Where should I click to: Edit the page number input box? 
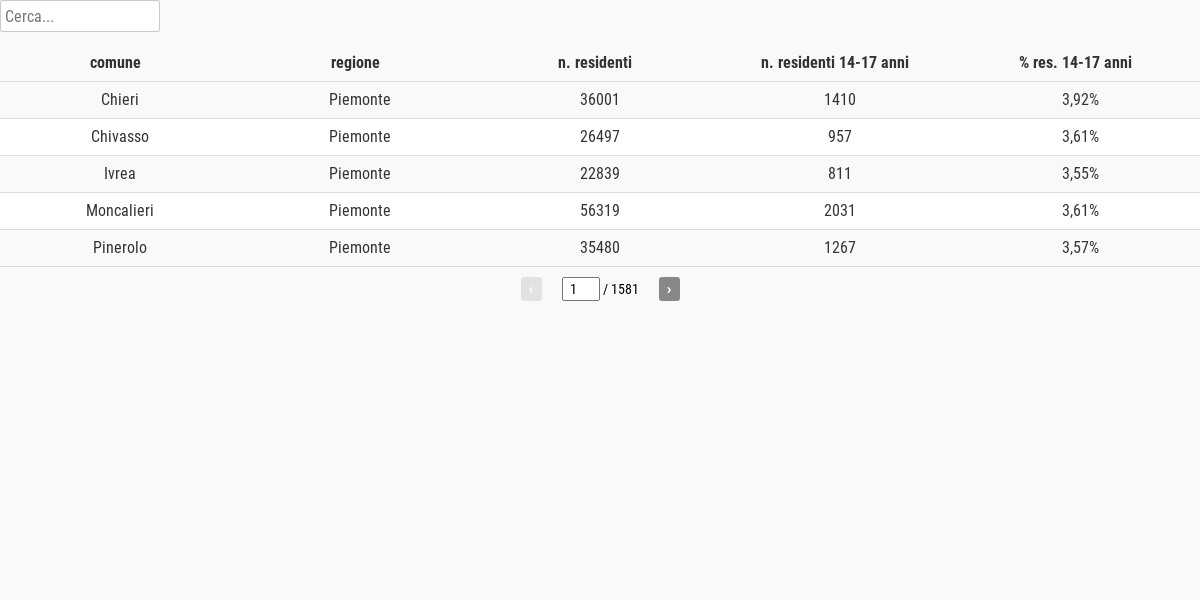[581, 289]
